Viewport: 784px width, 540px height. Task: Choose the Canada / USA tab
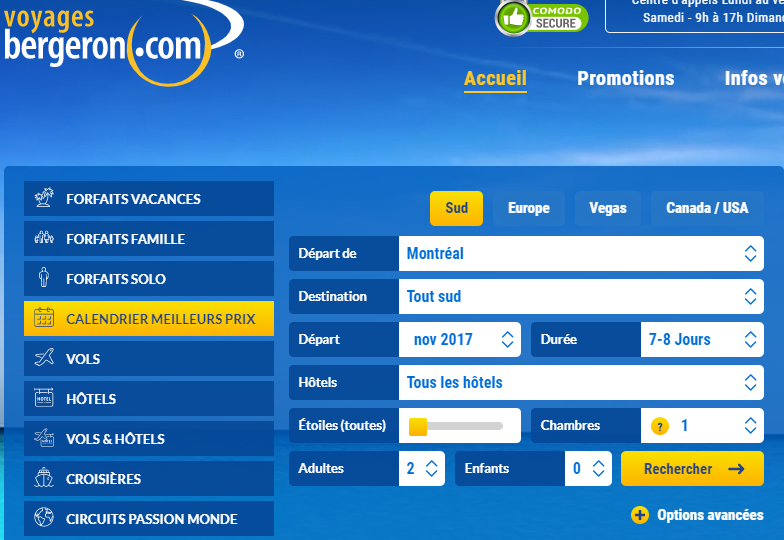pyautogui.click(x=706, y=208)
